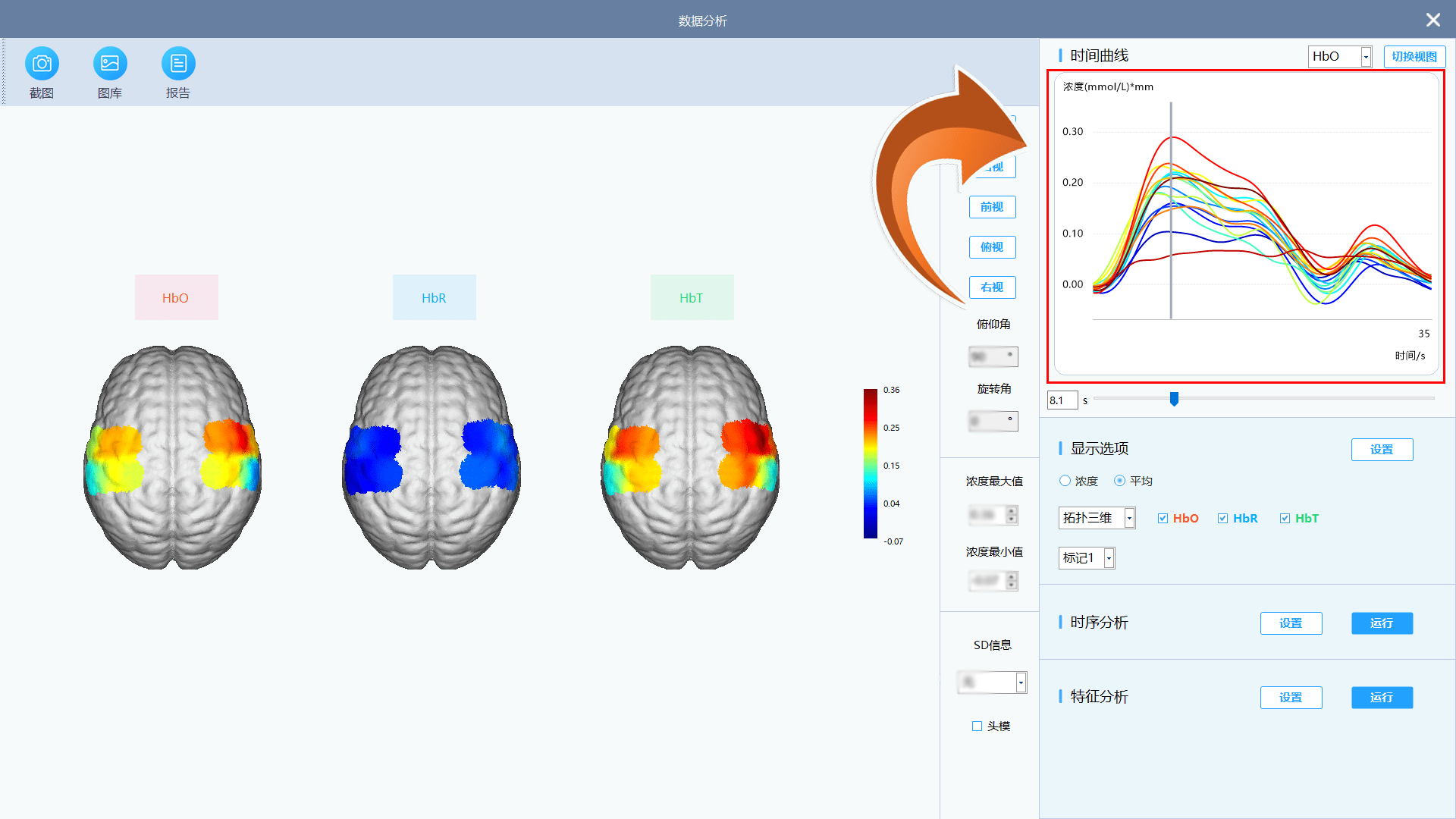Open the HbO time curve dropdown
This screenshot has width=1456, height=819.
(x=1365, y=57)
